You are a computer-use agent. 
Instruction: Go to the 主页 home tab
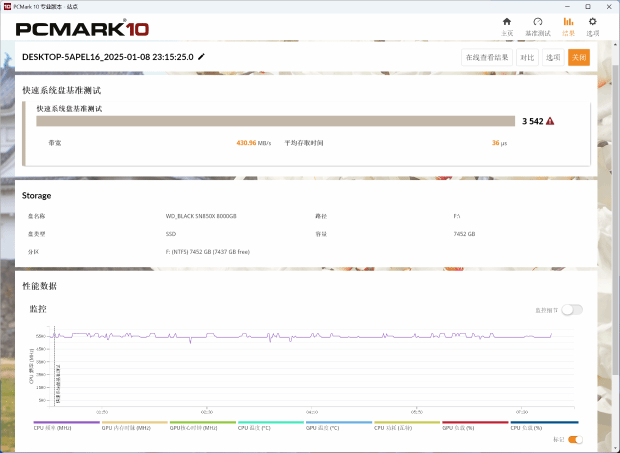point(507,27)
